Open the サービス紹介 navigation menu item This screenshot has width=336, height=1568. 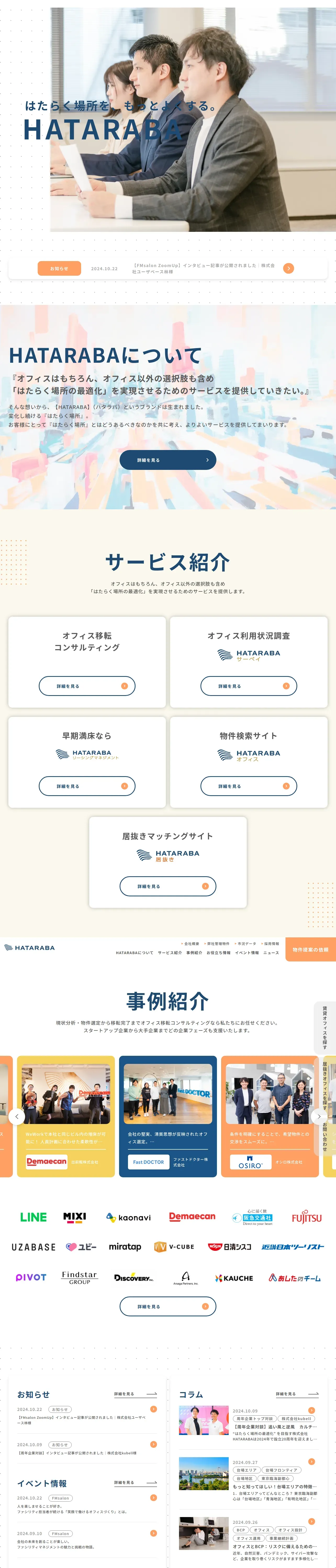tap(170, 953)
